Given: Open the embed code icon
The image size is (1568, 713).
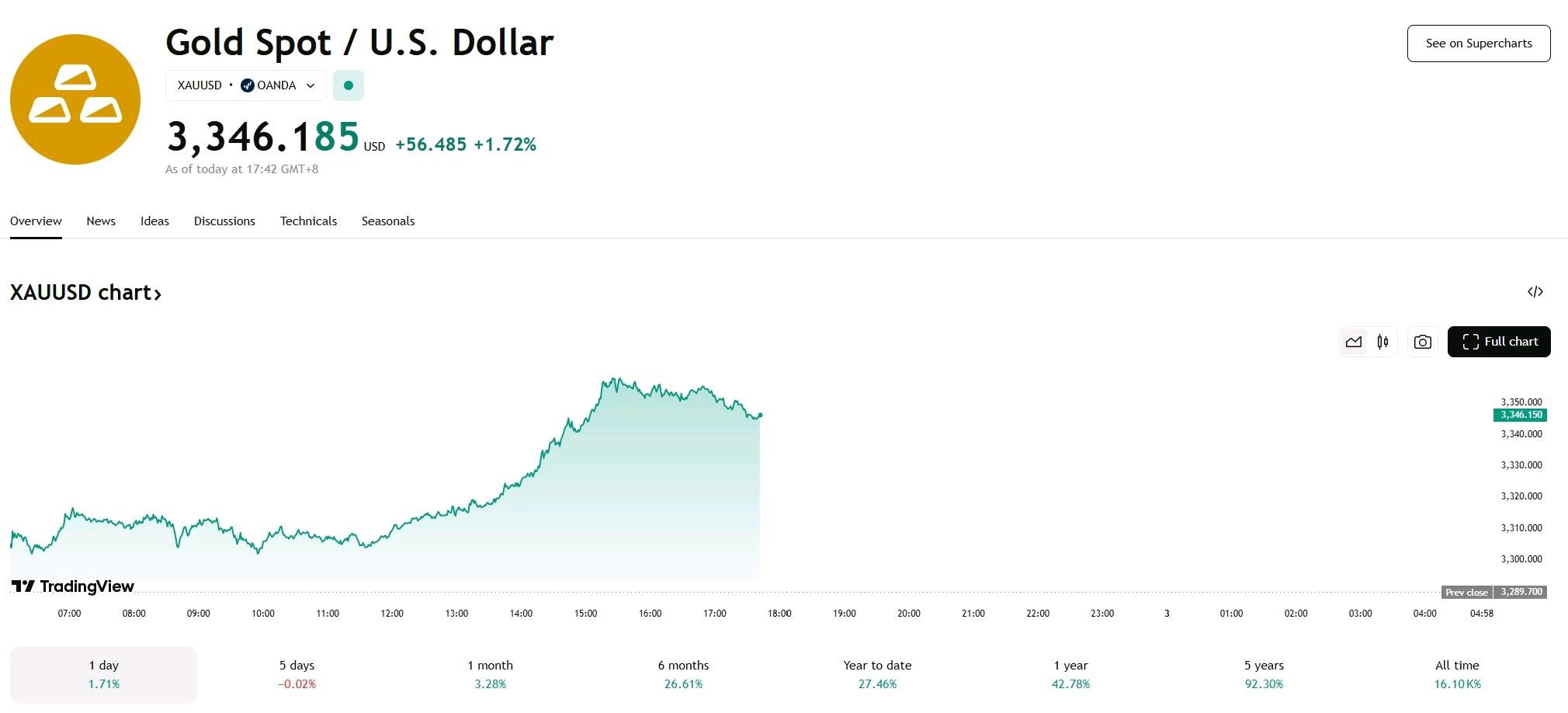Looking at the screenshot, I should click(1535, 292).
